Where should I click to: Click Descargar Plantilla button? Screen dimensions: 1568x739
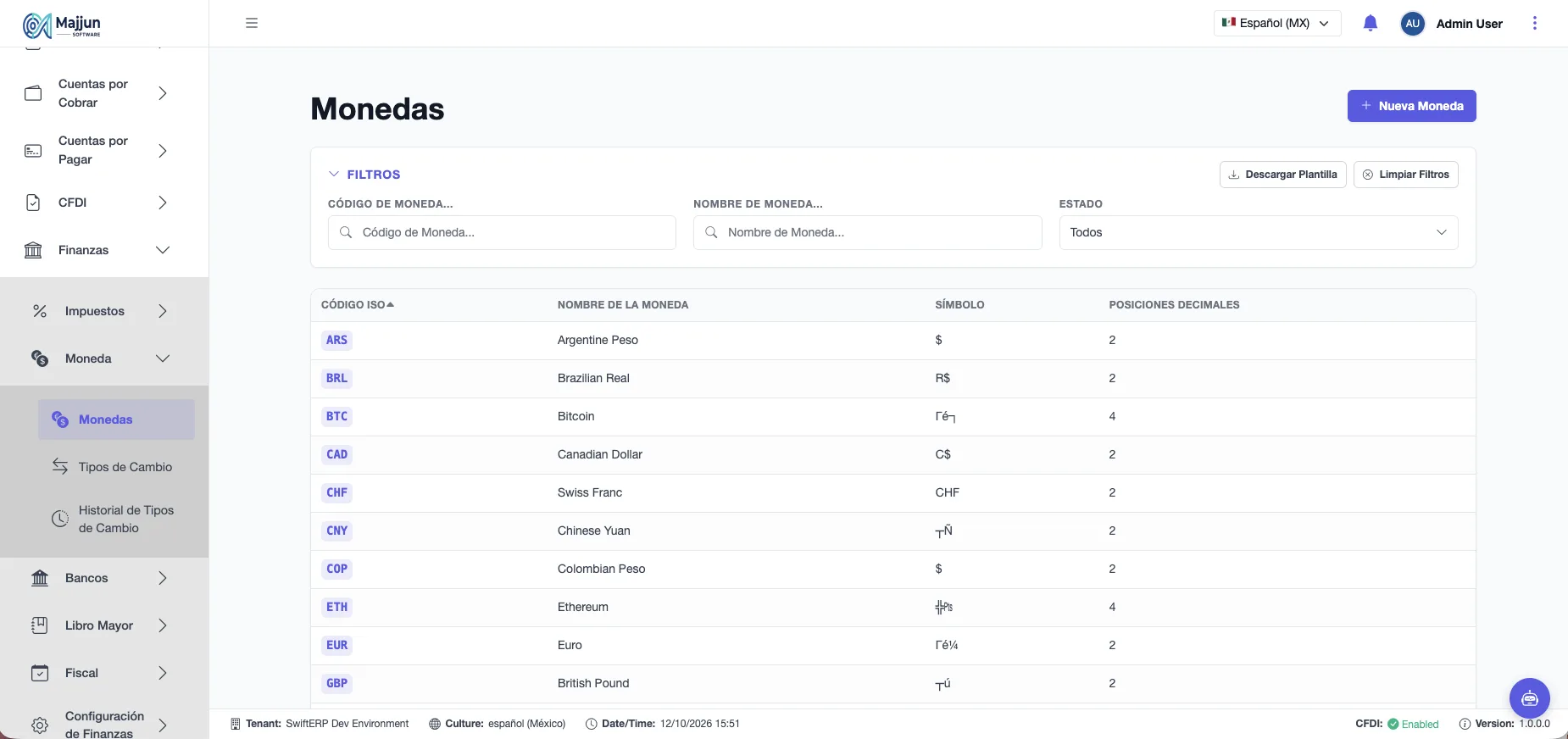[1283, 175]
